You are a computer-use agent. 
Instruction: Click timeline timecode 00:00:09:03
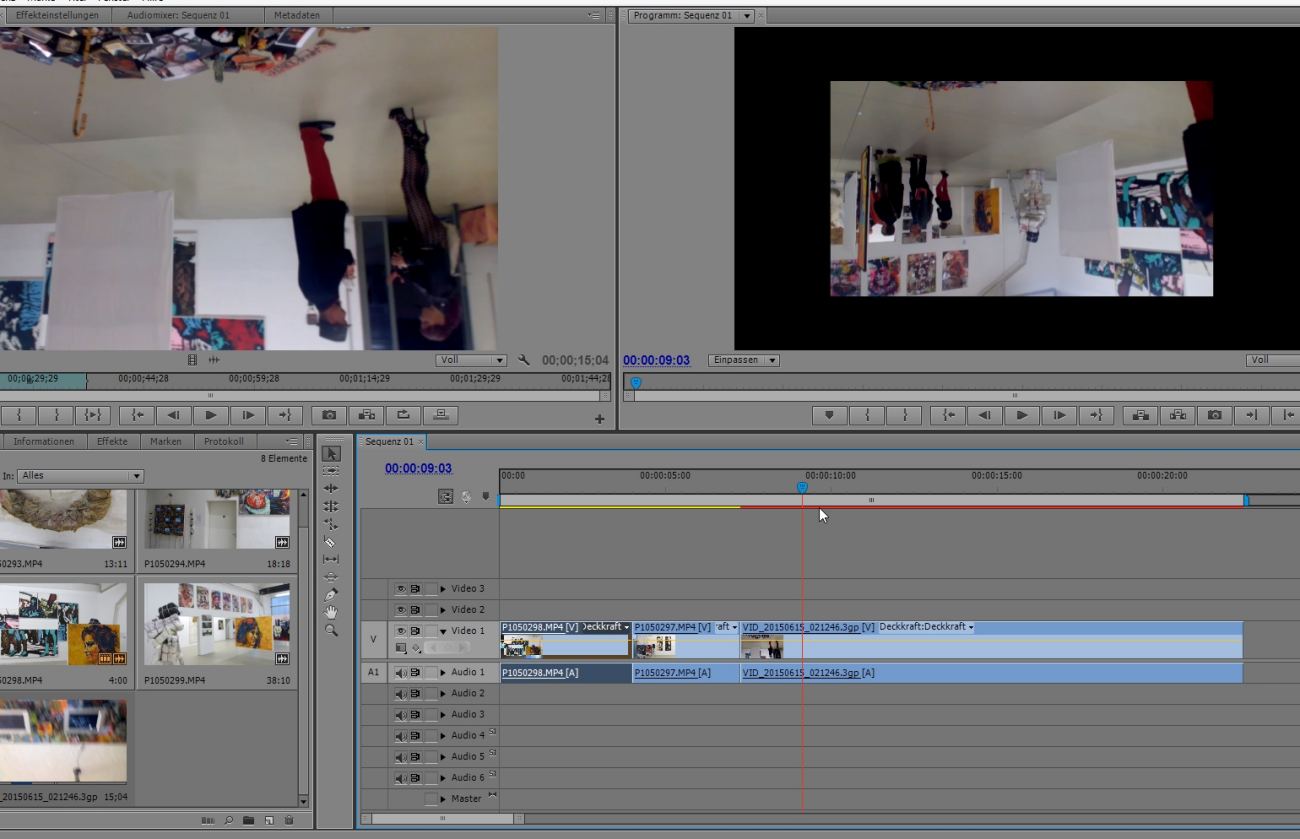click(x=418, y=468)
